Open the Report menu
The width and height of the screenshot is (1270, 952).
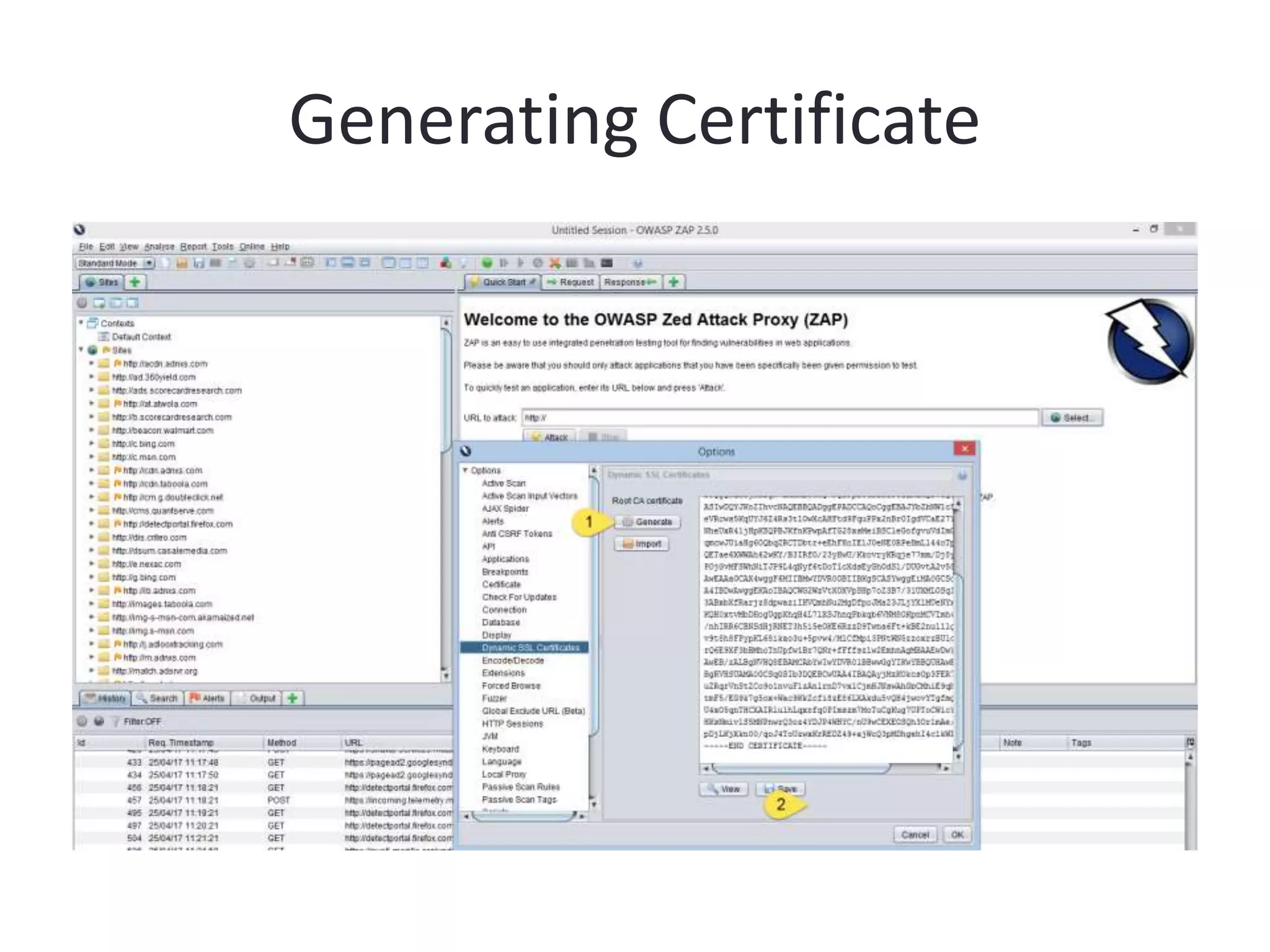(x=193, y=247)
